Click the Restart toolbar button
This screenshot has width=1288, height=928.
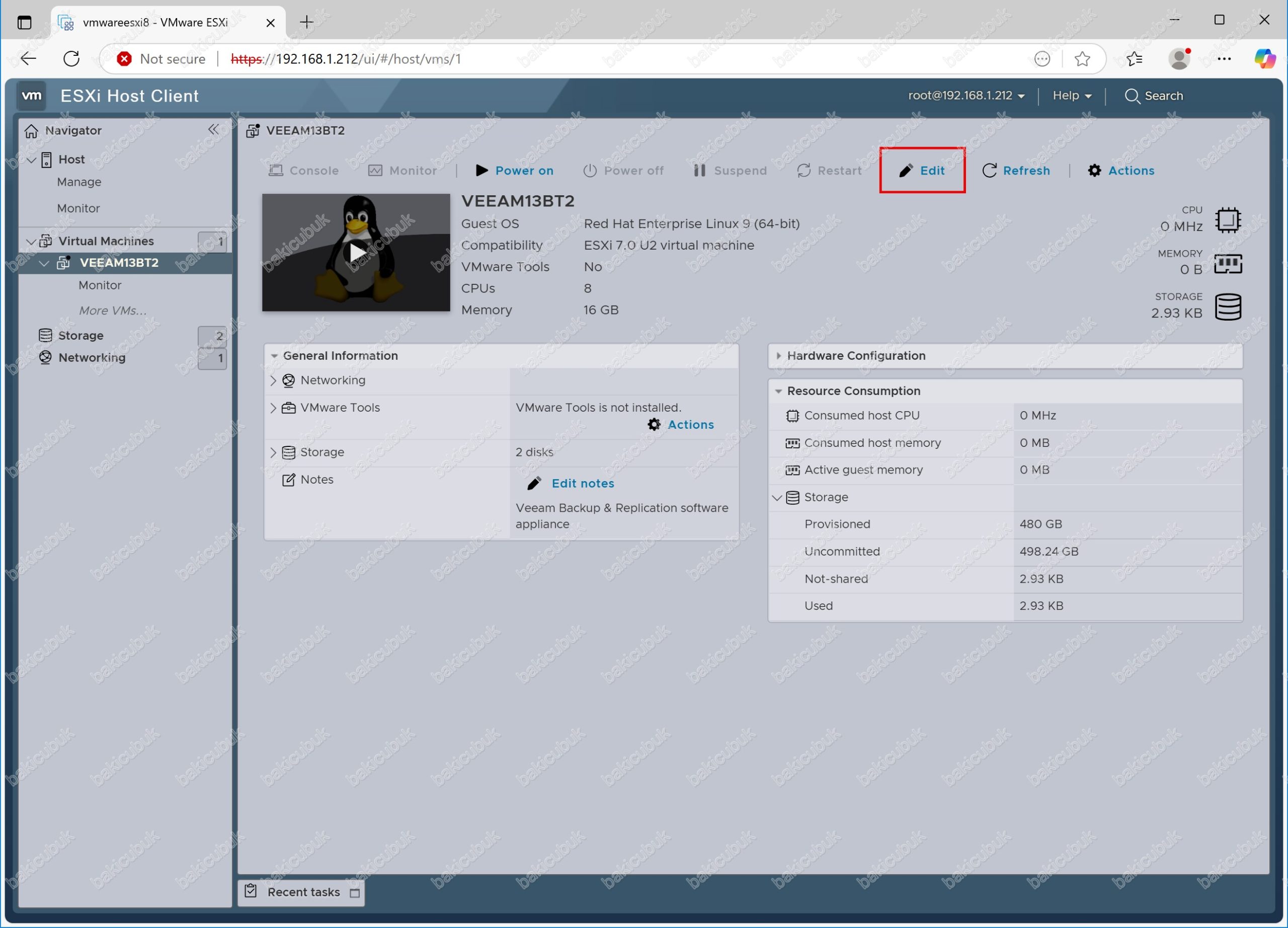829,171
